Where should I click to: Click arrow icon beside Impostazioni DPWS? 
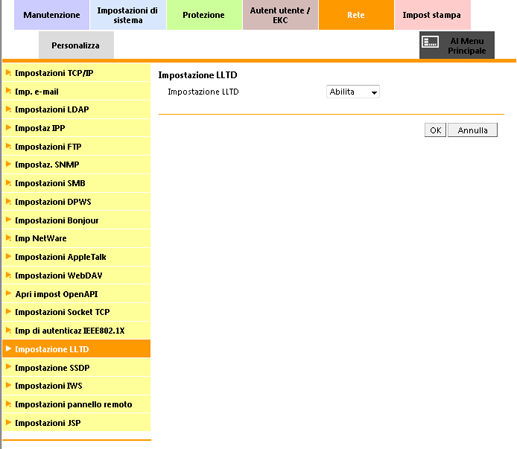pos(9,201)
